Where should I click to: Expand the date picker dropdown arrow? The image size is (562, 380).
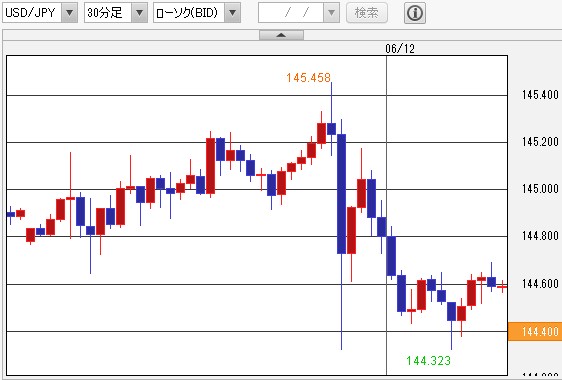pos(332,13)
